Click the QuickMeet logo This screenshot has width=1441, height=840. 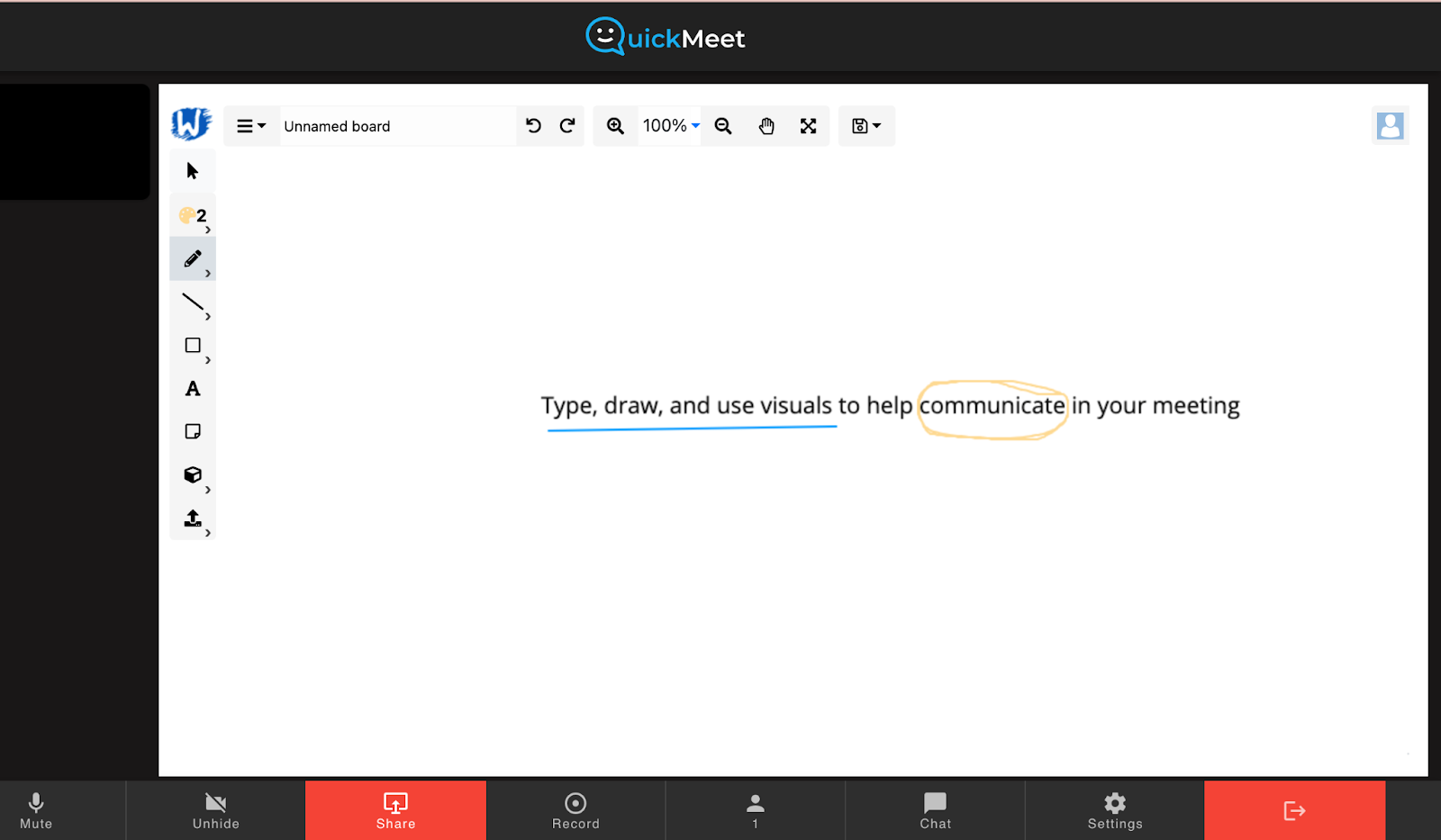click(x=666, y=37)
